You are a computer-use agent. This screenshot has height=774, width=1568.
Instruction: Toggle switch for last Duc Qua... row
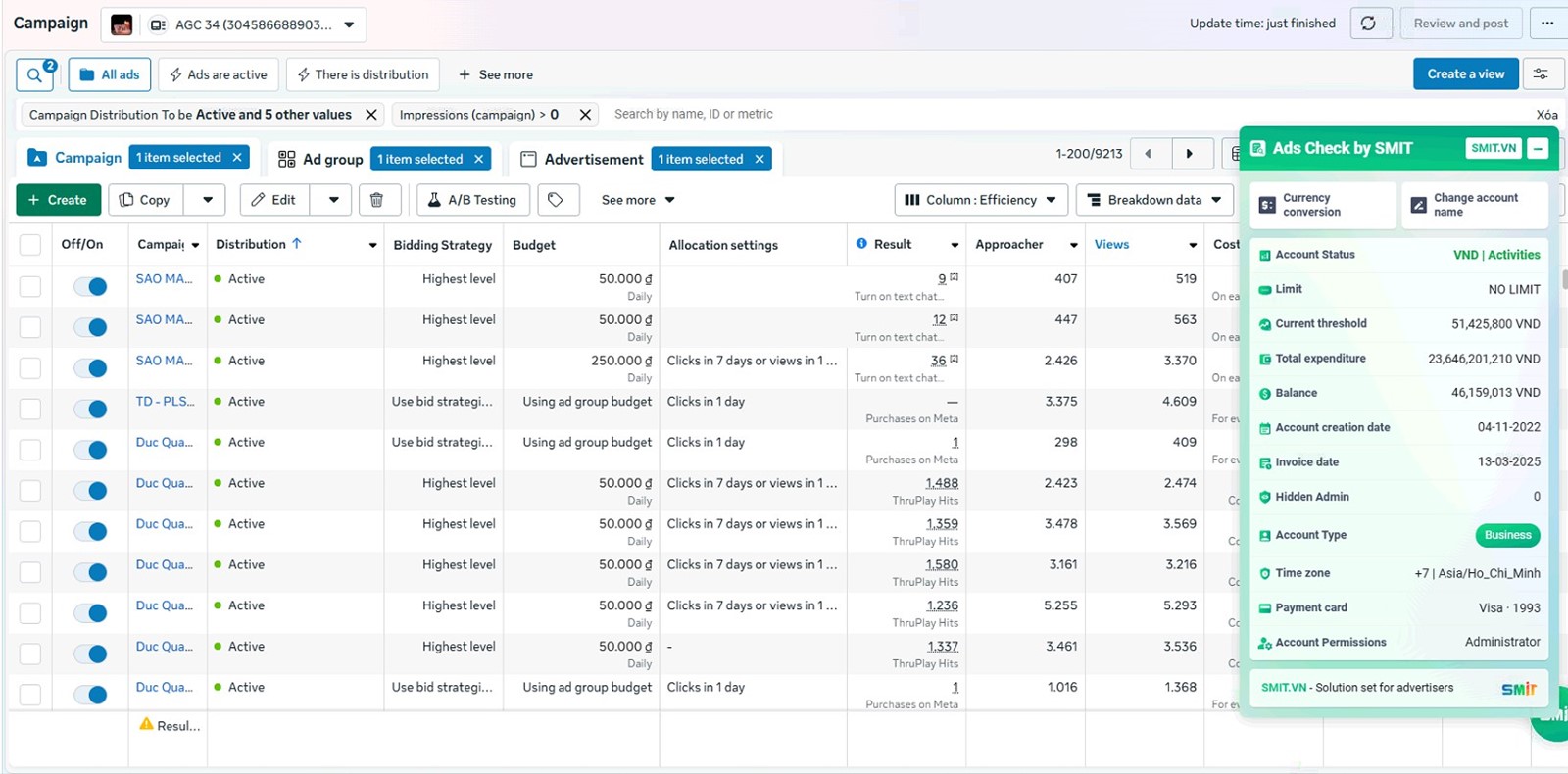pos(90,695)
